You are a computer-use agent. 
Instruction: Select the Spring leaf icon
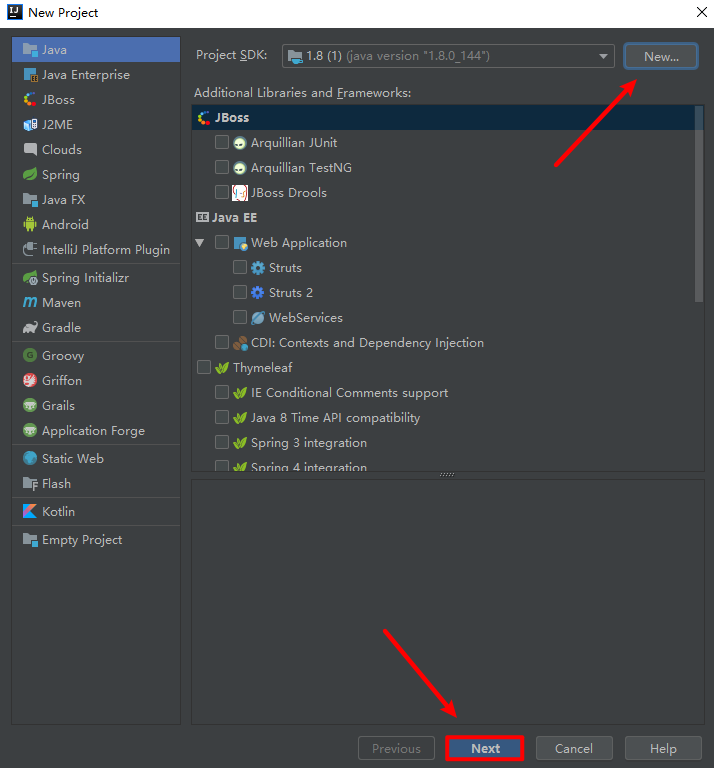point(30,174)
